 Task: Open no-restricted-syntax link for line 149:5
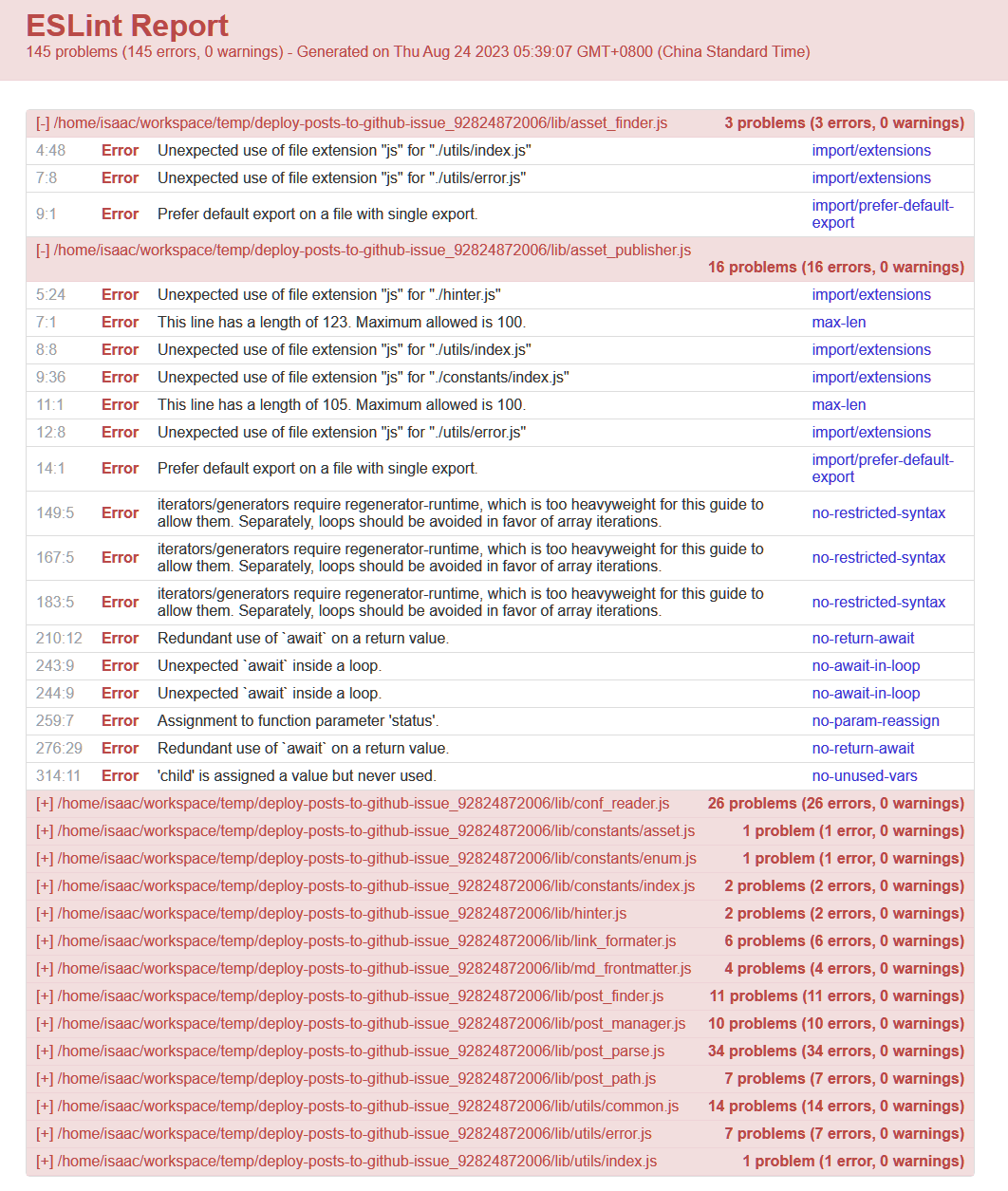point(878,513)
